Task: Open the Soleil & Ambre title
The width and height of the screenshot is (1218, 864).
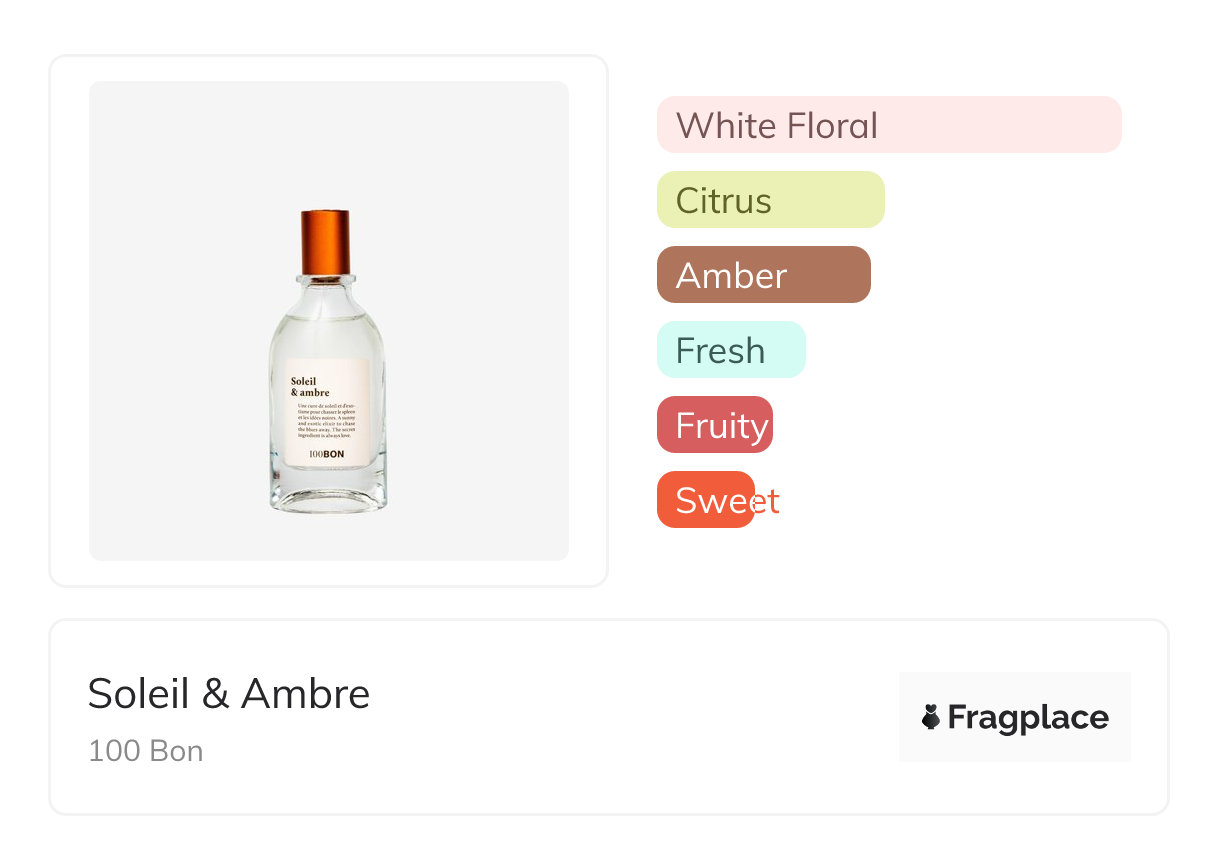Action: click(x=229, y=693)
